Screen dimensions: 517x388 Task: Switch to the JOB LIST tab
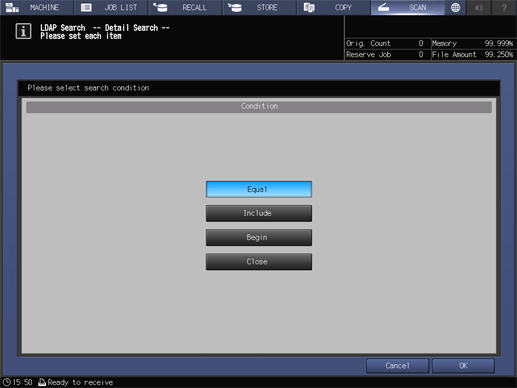tap(111, 7)
